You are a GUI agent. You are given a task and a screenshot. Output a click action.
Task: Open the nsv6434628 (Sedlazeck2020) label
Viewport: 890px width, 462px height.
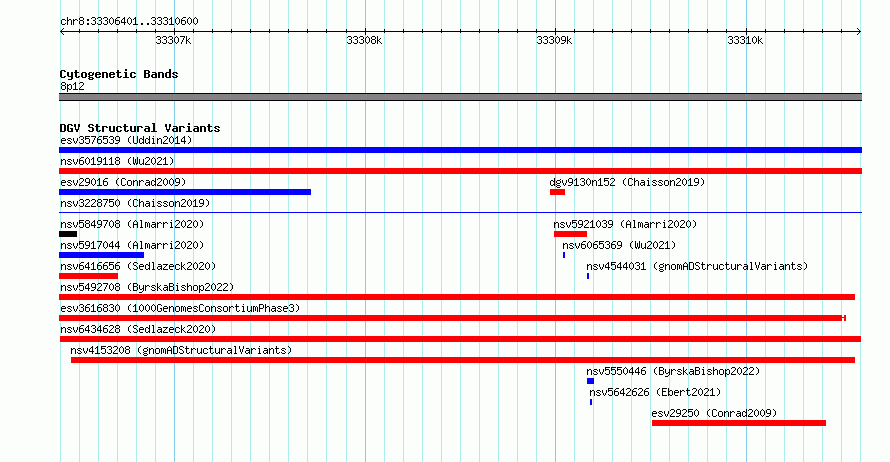point(138,329)
